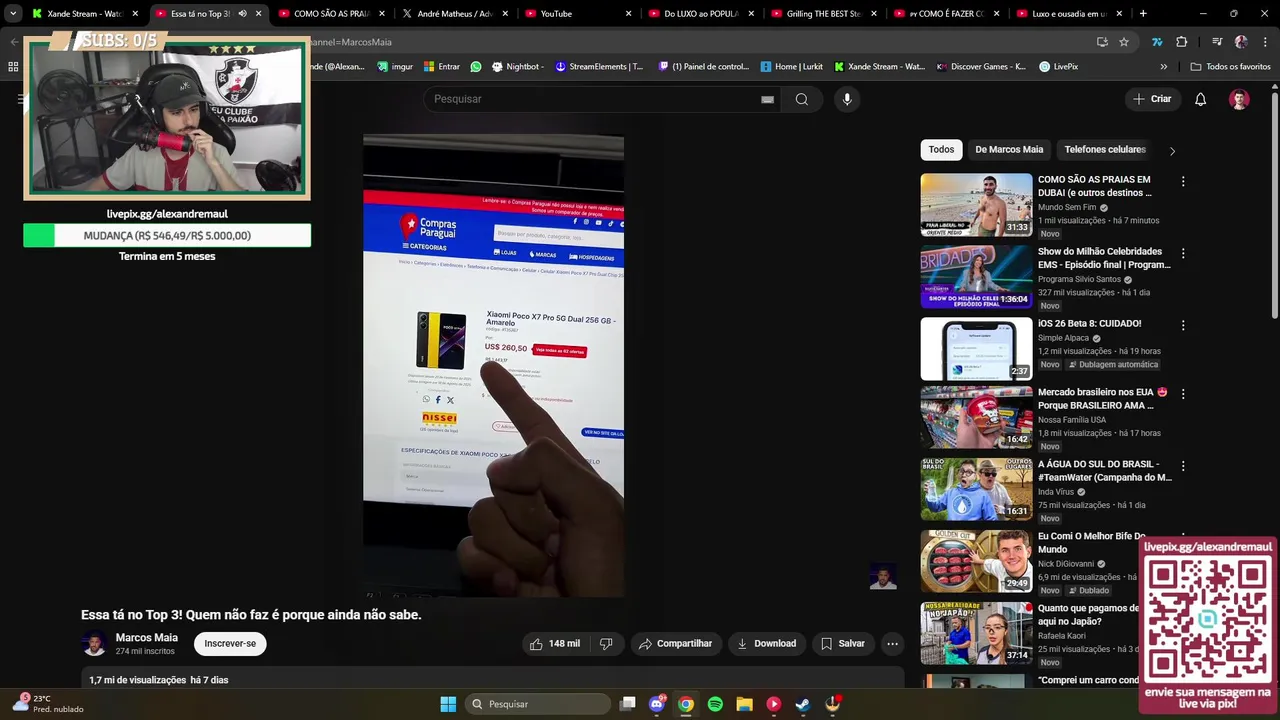The height and width of the screenshot is (720, 1280).
Task: Open options for Mercado brasileiro nos EUA video
Action: tap(1183, 394)
